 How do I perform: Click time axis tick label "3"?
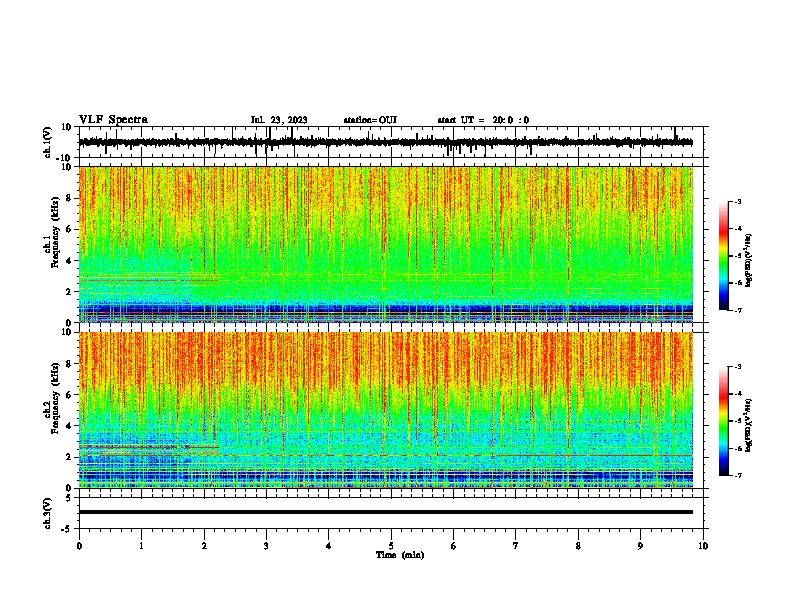click(x=266, y=546)
